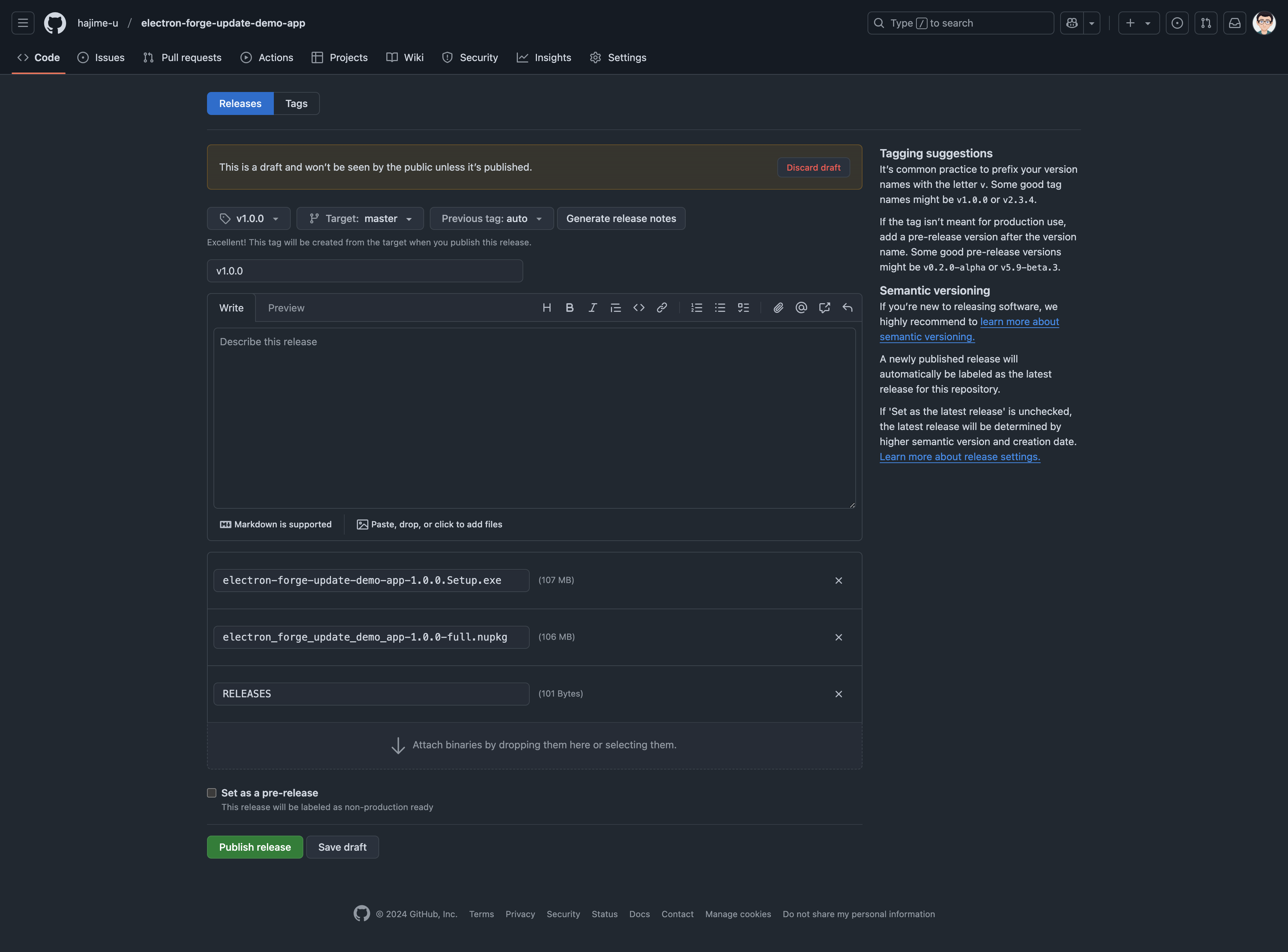1288x952 pixels.
Task: Open the Pull requests repository tab
Action: coord(182,57)
